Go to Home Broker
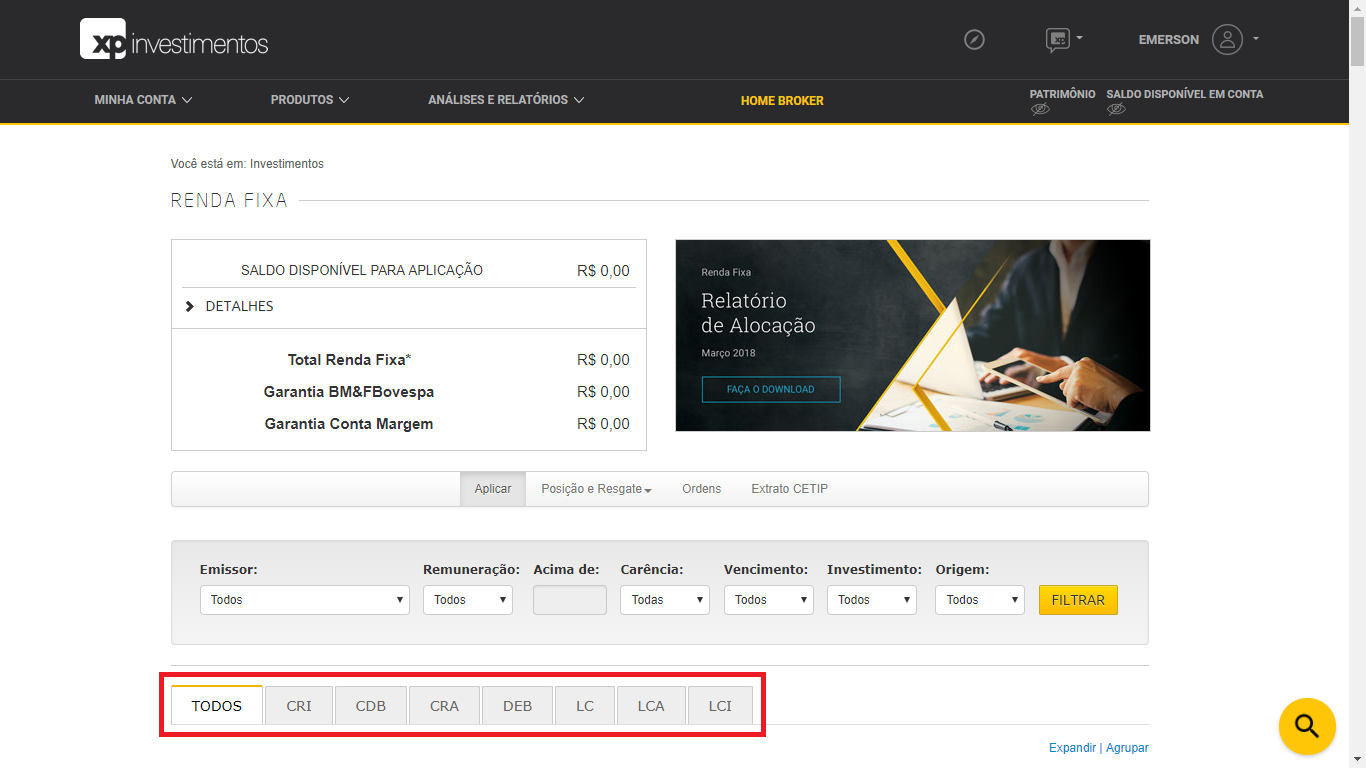Image resolution: width=1366 pixels, height=768 pixels. coord(782,101)
